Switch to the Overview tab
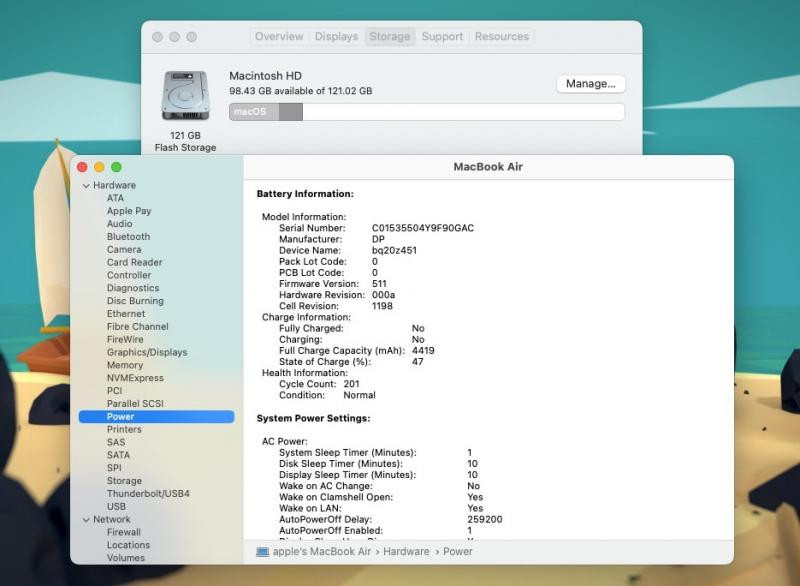The image size is (800, 586). (279, 37)
